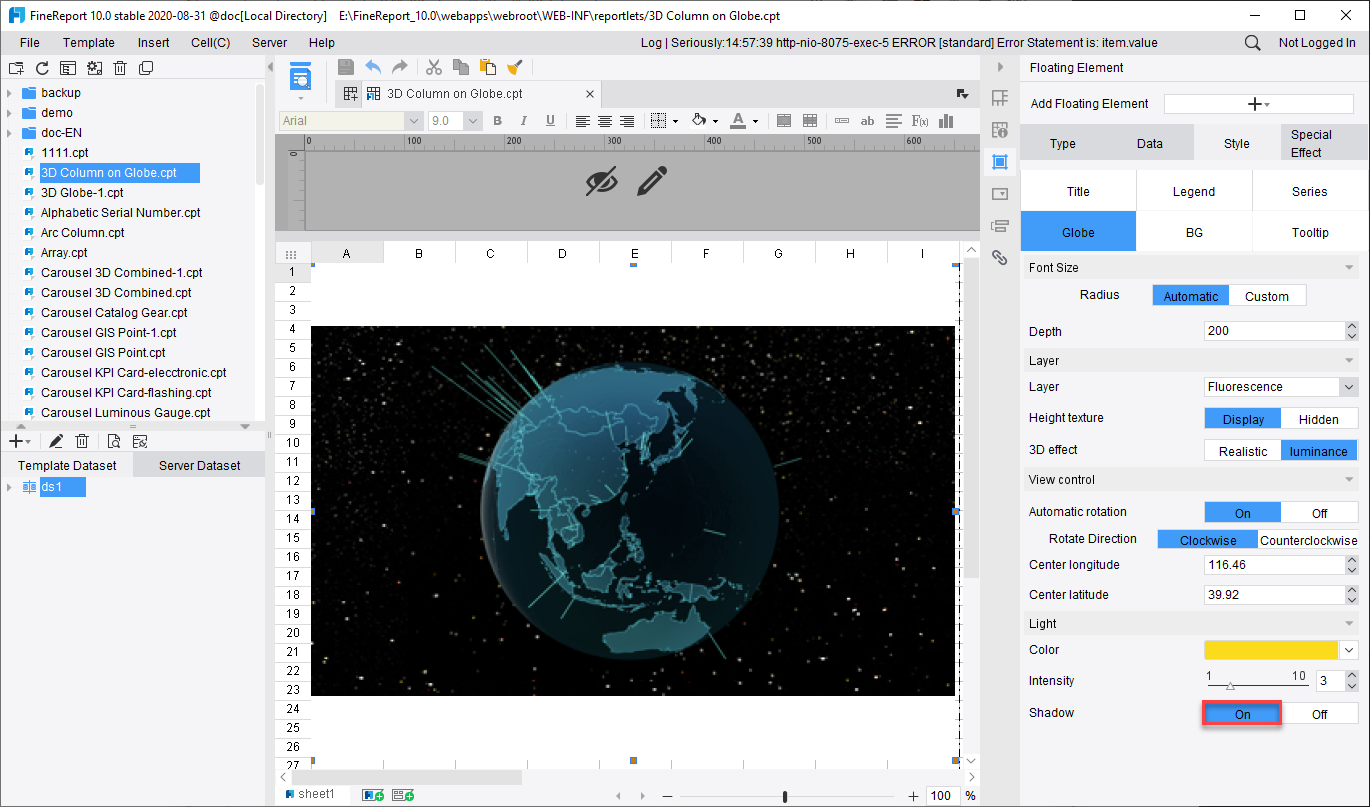
Task: Click the yellow Light Color swatch
Action: coord(1271,650)
